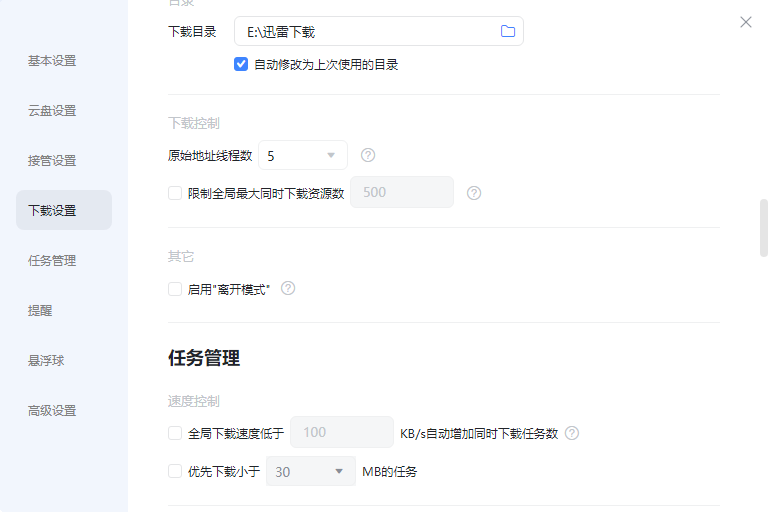Close the settings window
The width and height of the screenshot is (768, 512).
(x=745, y=22)
